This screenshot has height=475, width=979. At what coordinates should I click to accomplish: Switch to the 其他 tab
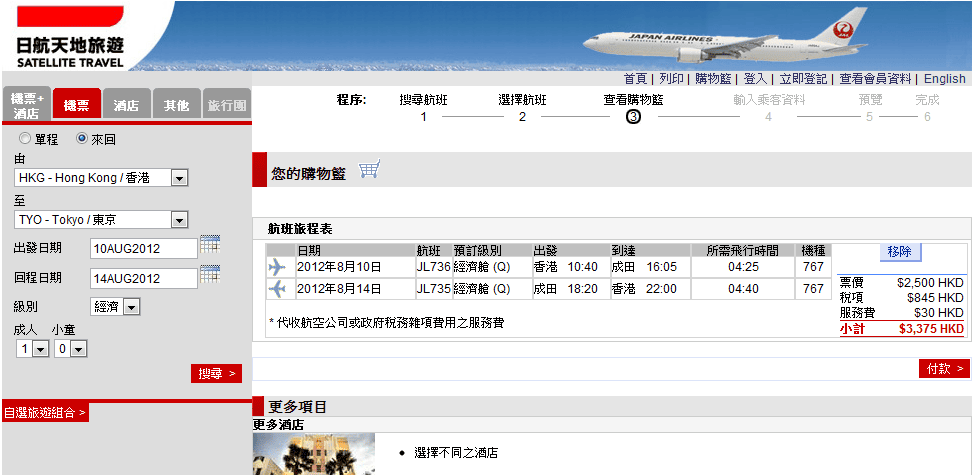coord(176,105)
